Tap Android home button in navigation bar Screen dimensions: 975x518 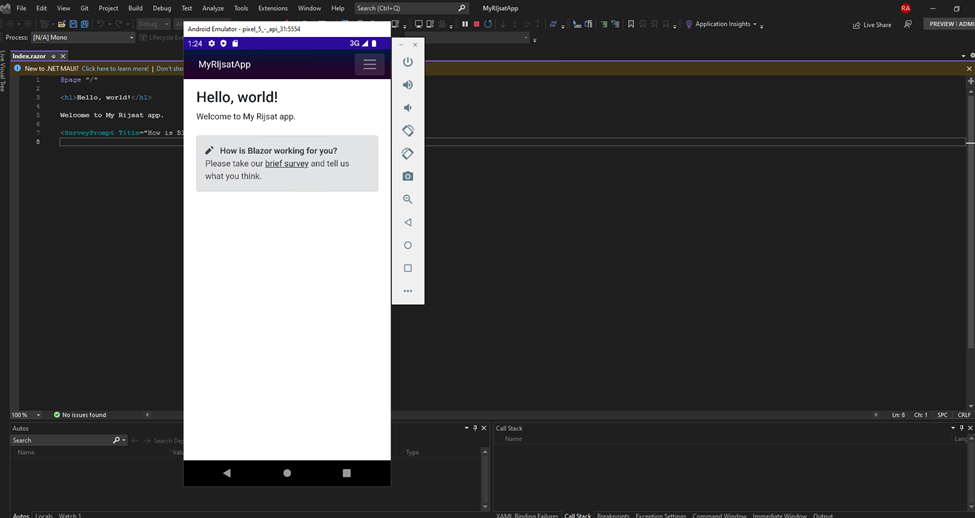[287, 473]
